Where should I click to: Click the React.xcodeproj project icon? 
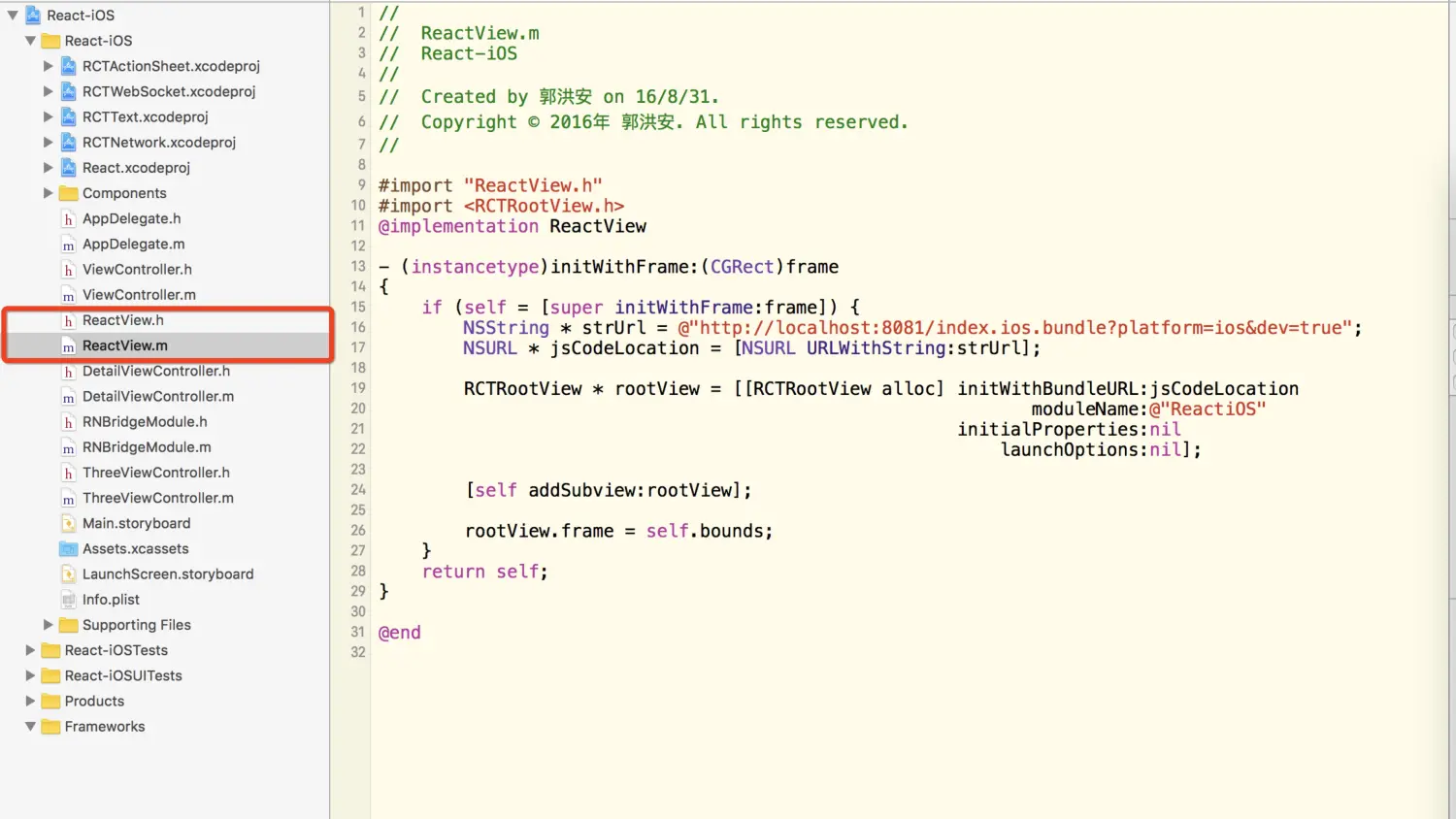(68, 167)
